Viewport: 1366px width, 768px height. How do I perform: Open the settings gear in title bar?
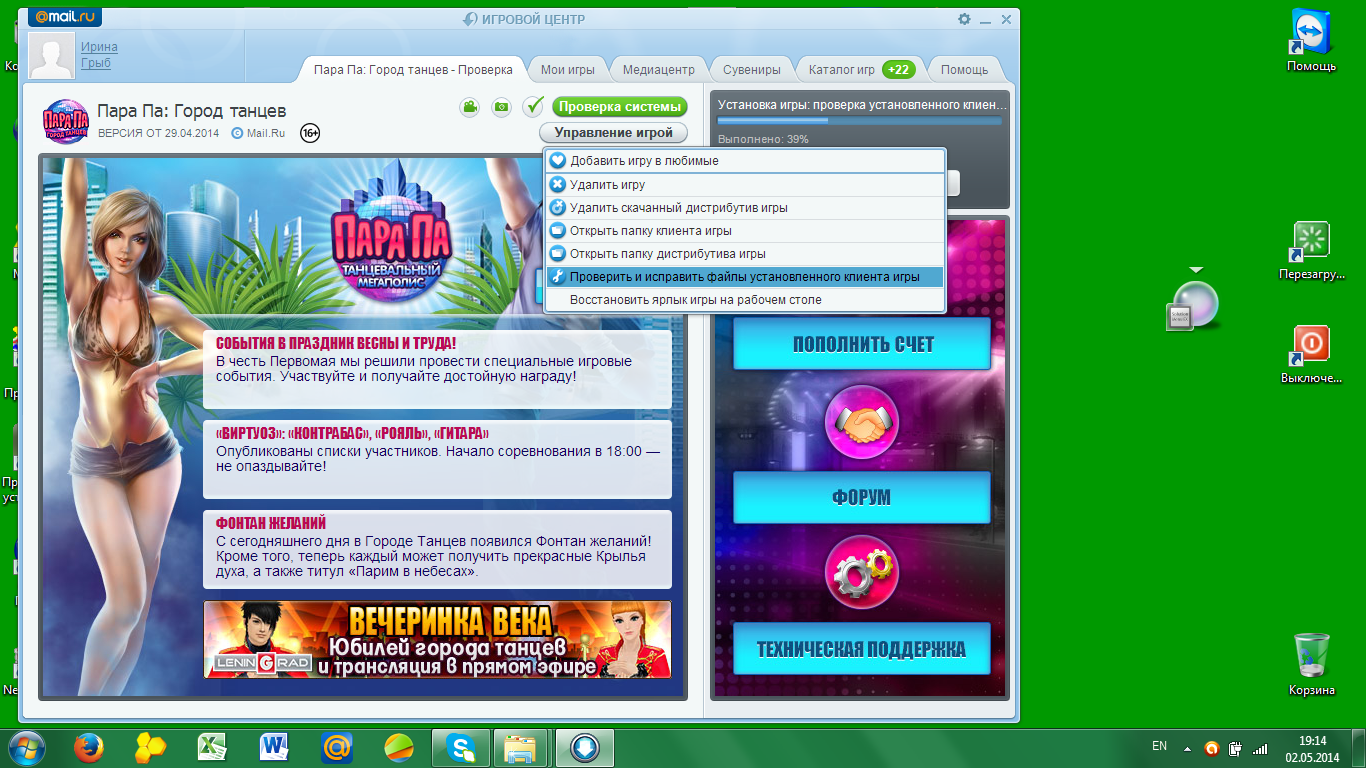pos(964,19)
